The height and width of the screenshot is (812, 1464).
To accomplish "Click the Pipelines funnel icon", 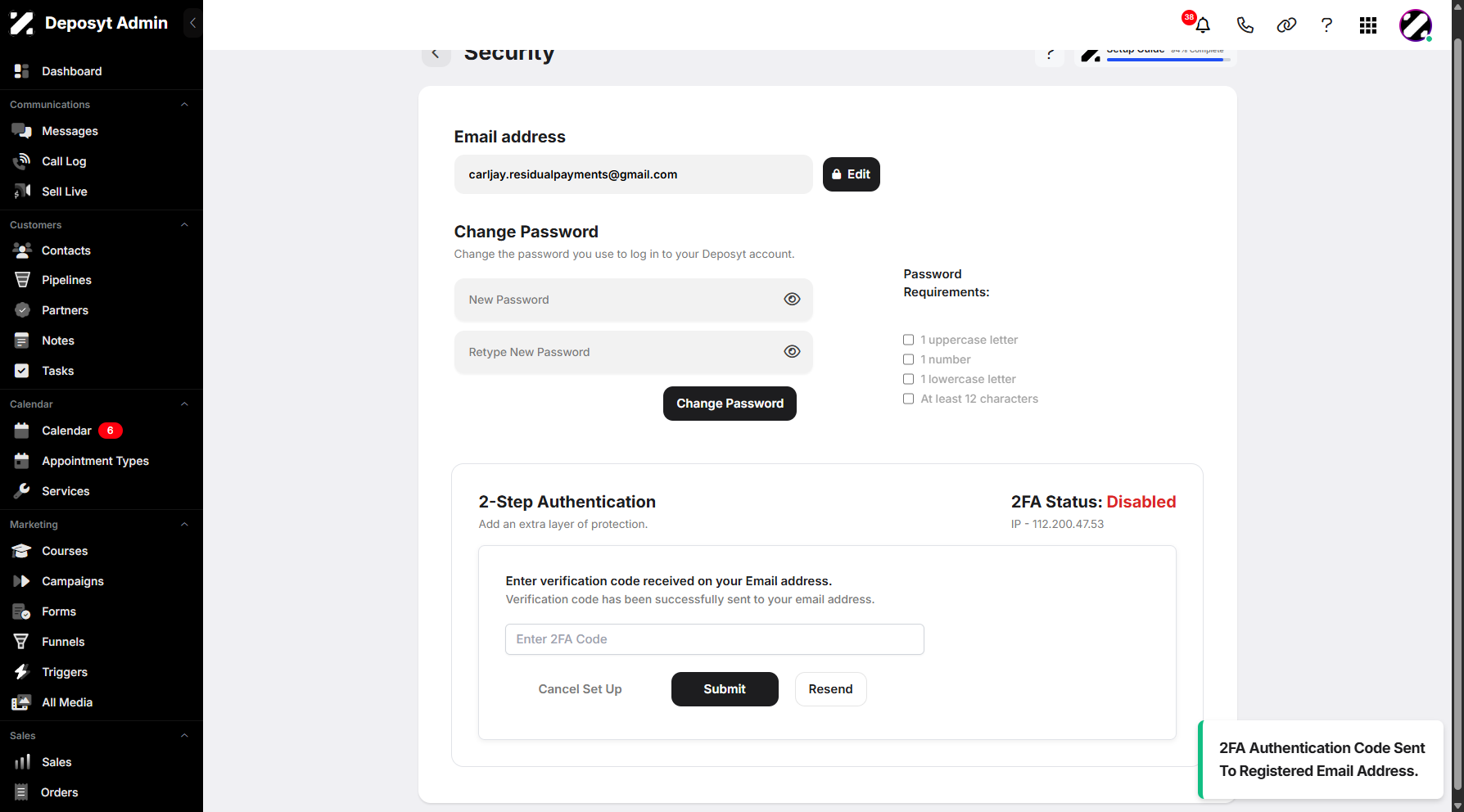I will (x=22, y=280).
